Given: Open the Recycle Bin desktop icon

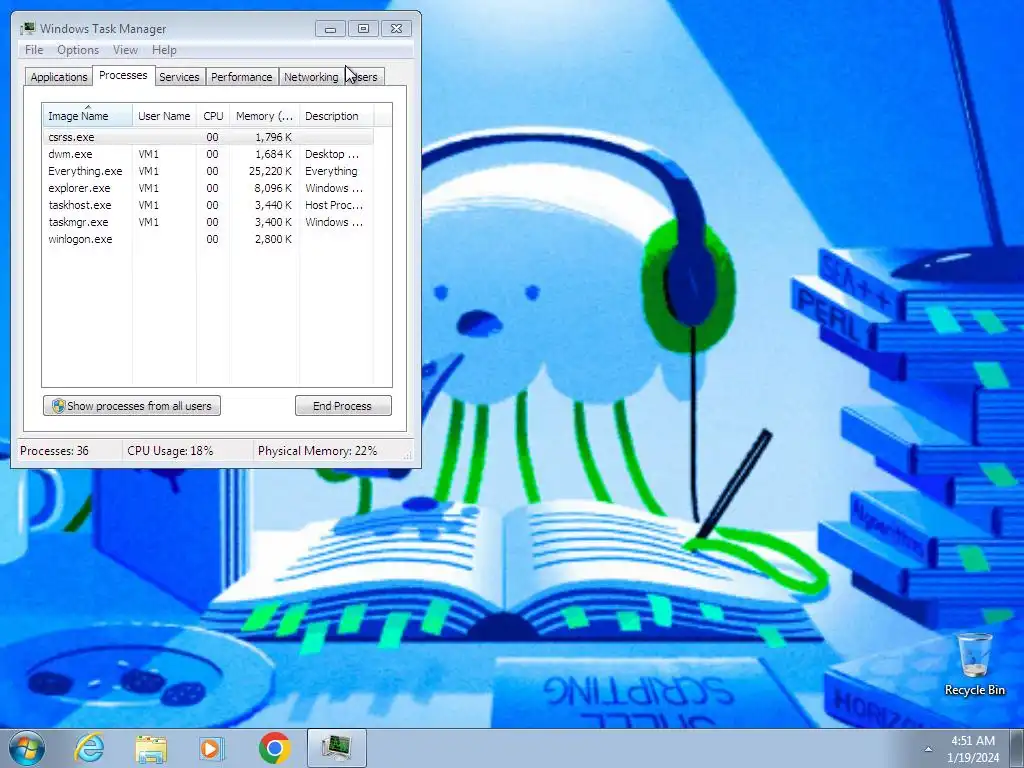Looking at the screenshot, I should (974, 664).
